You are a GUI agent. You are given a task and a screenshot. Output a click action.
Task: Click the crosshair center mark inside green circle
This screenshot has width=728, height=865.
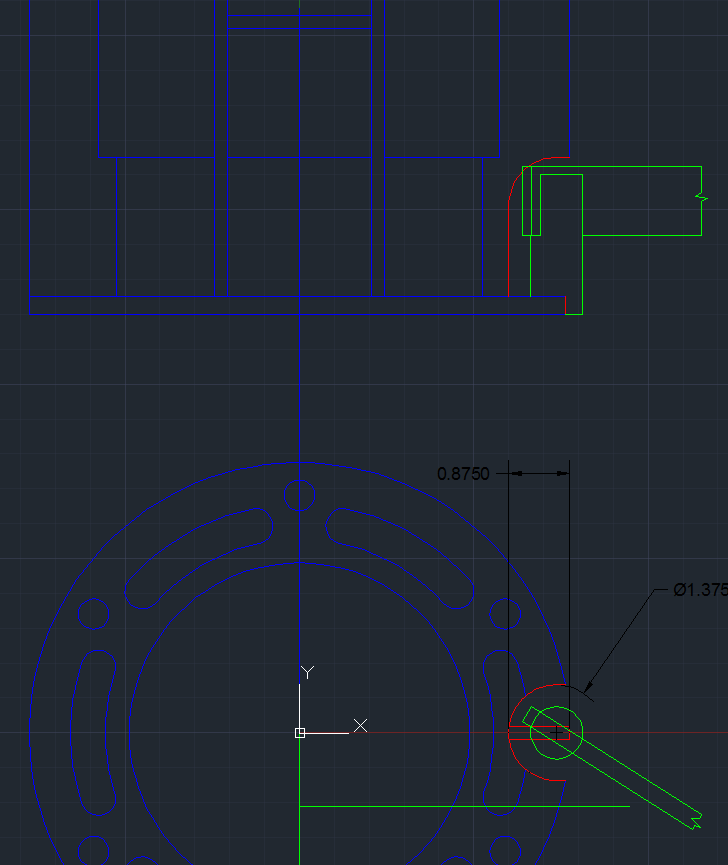(x=556, y=733)
